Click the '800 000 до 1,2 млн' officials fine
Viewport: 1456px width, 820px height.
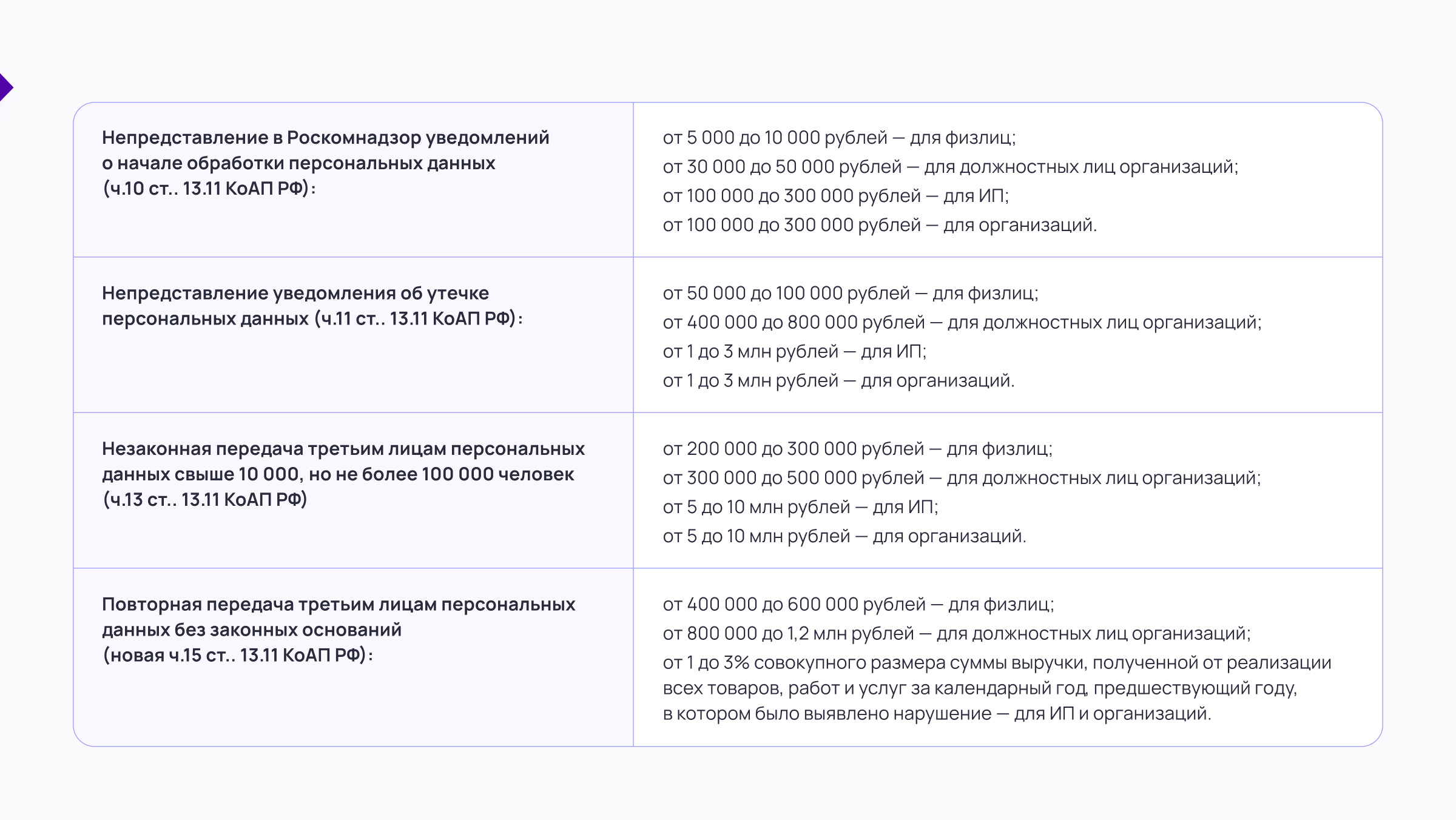point(956,634)
